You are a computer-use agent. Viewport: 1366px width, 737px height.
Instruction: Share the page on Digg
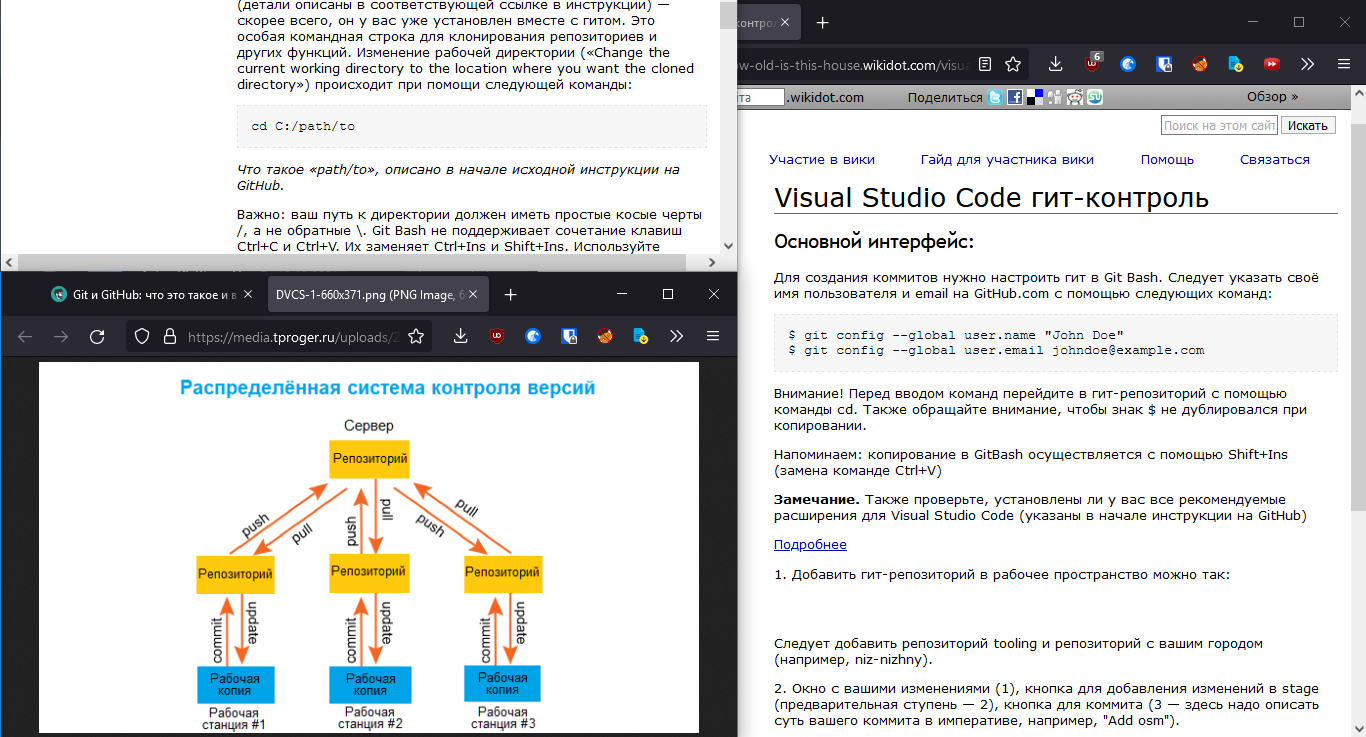click(1055, 97)
